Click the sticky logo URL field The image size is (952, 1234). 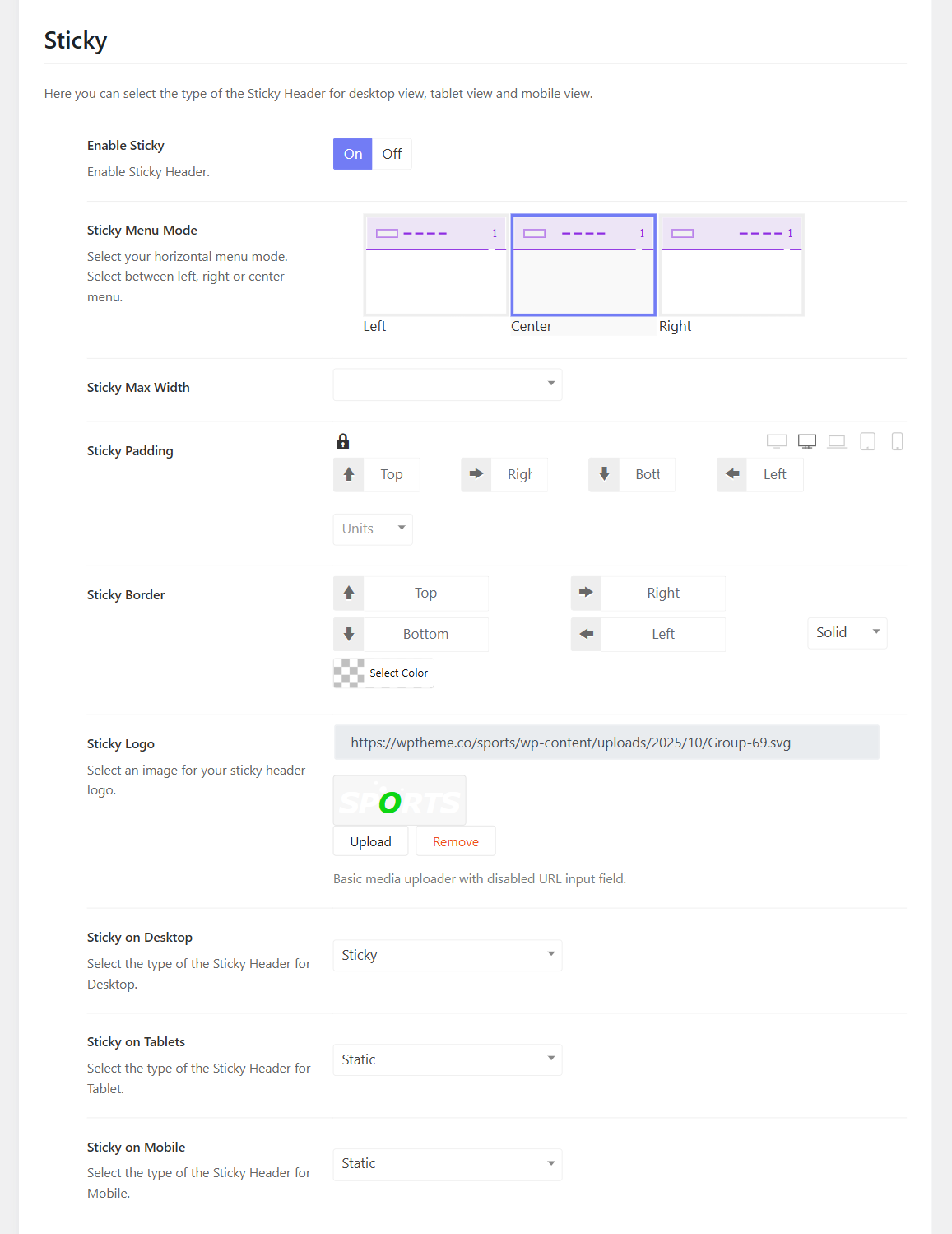(x=606, y=742)
